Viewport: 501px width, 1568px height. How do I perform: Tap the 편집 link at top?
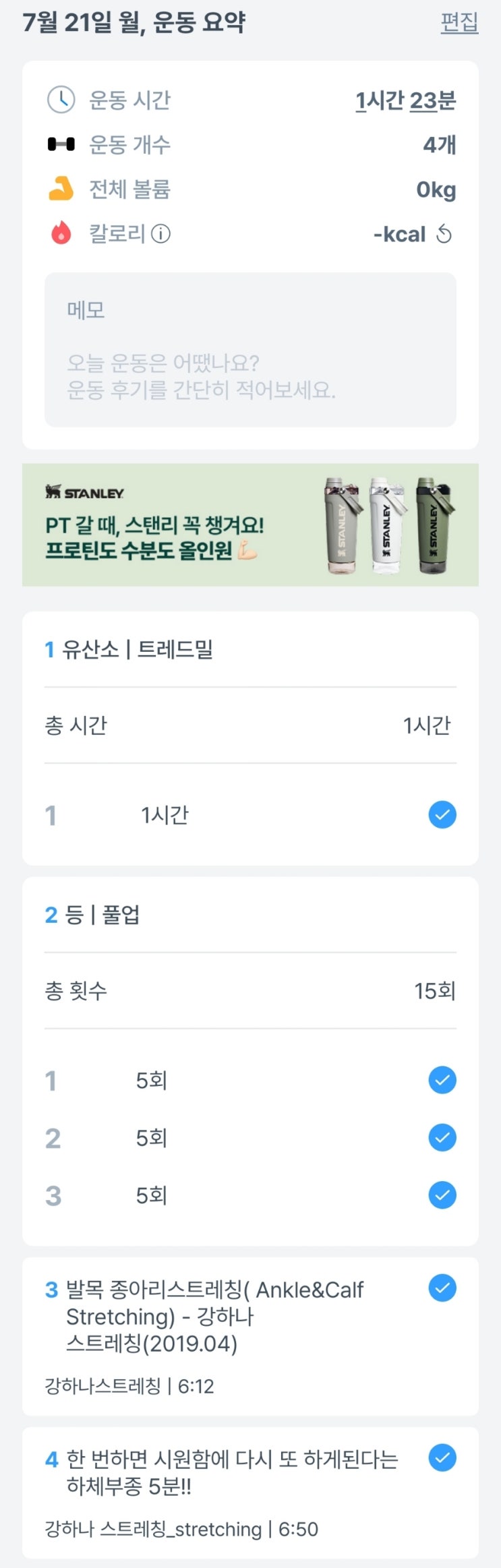(459, 22)
